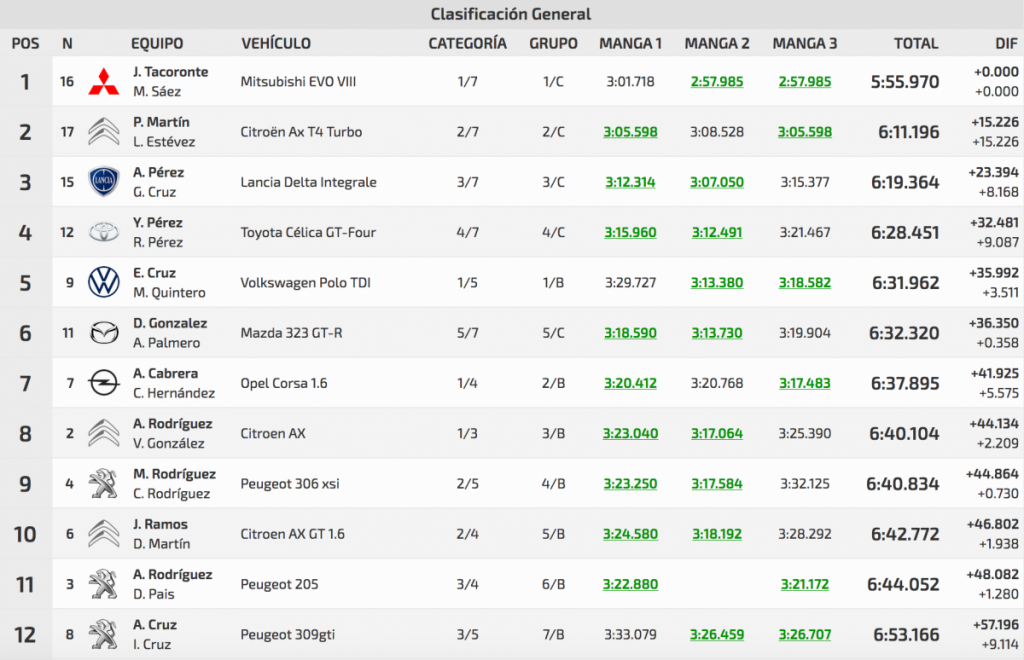Click the Mitsubishi logo for J. Tacoronte

pyautogui.click(x=104, y=82)
